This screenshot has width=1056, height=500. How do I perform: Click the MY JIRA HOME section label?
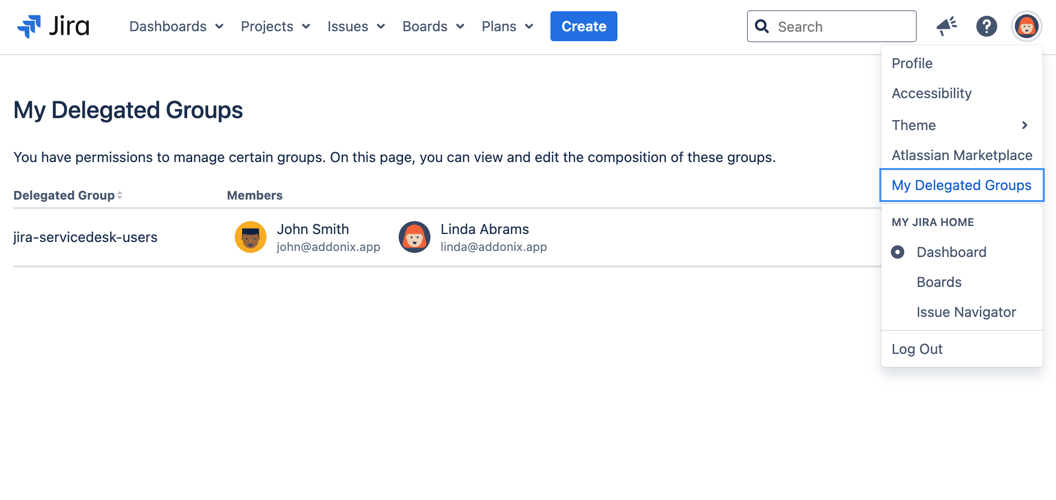pos(933,222)
